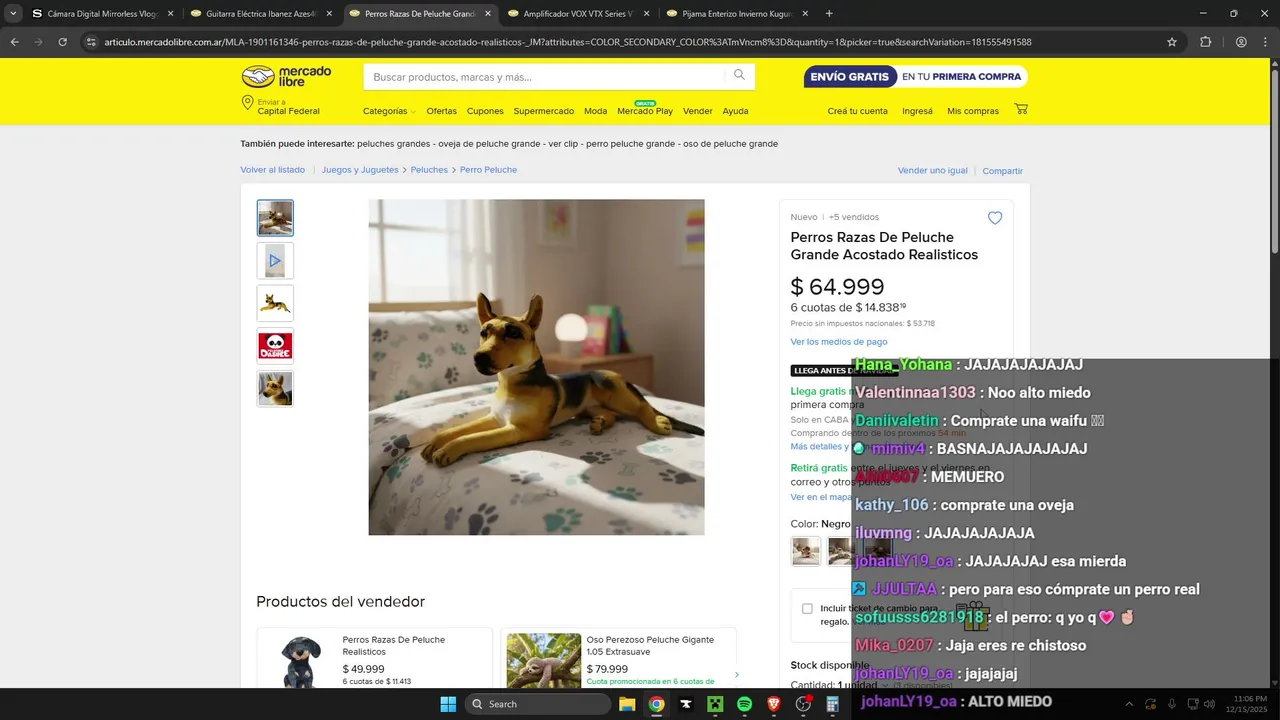Viewport: 1280px width, 720px height.
Task: Click Volver al listado link
Action: tap(272, 170)
